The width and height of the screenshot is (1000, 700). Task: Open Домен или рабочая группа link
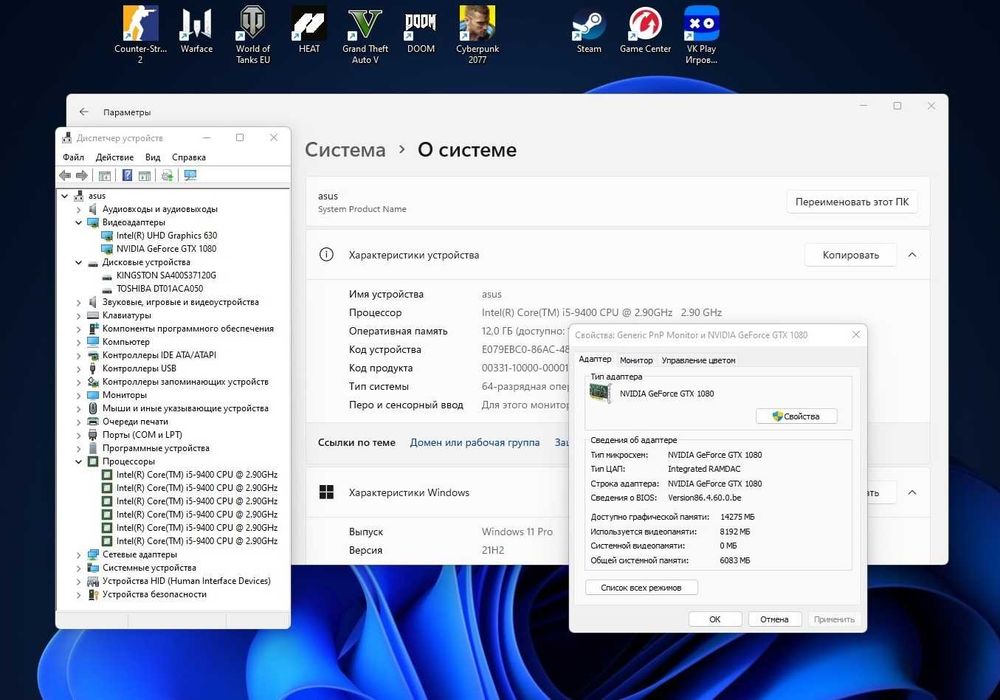[x=474, y=442]
